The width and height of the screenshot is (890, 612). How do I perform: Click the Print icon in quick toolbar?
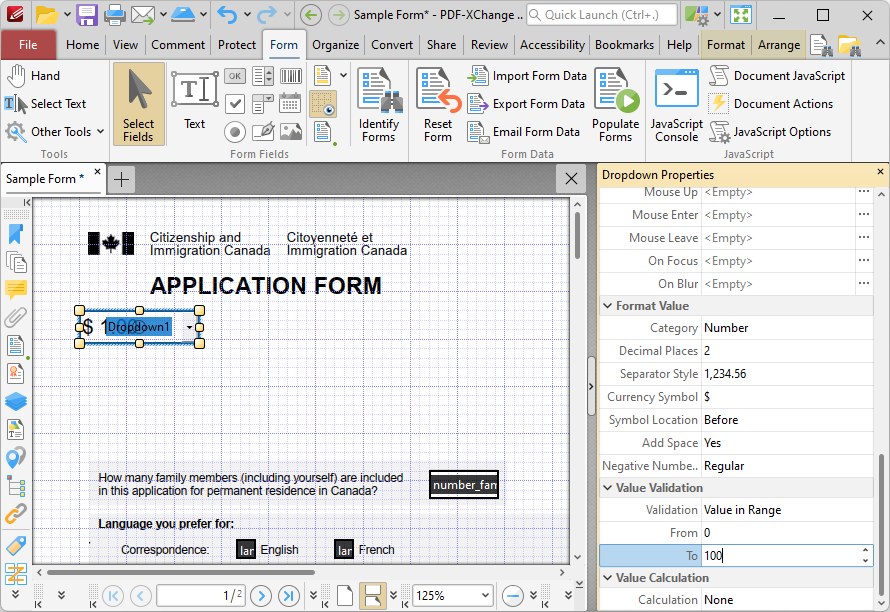click(x=114, y=15)
